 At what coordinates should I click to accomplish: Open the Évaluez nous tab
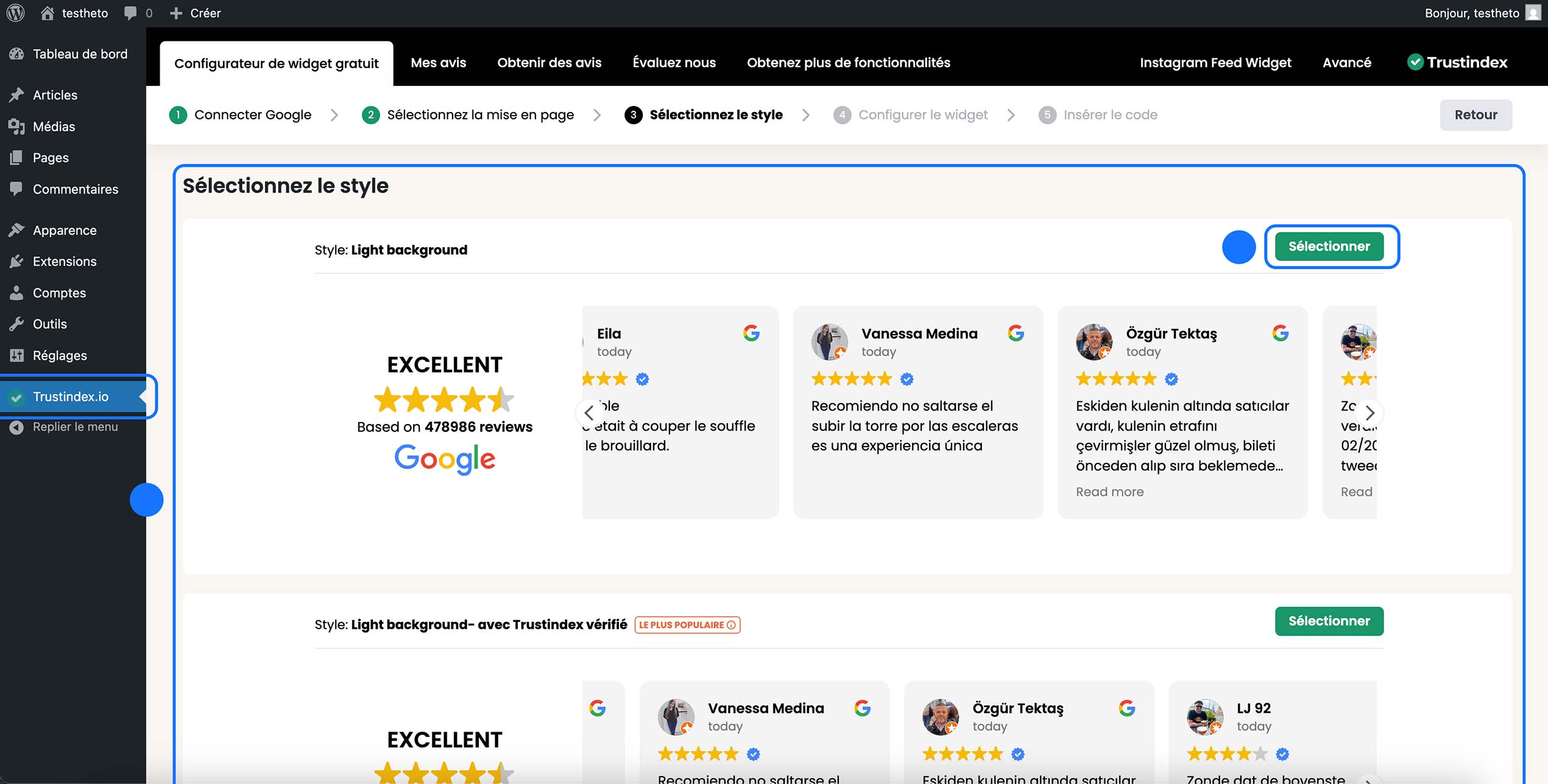point(674,62)
